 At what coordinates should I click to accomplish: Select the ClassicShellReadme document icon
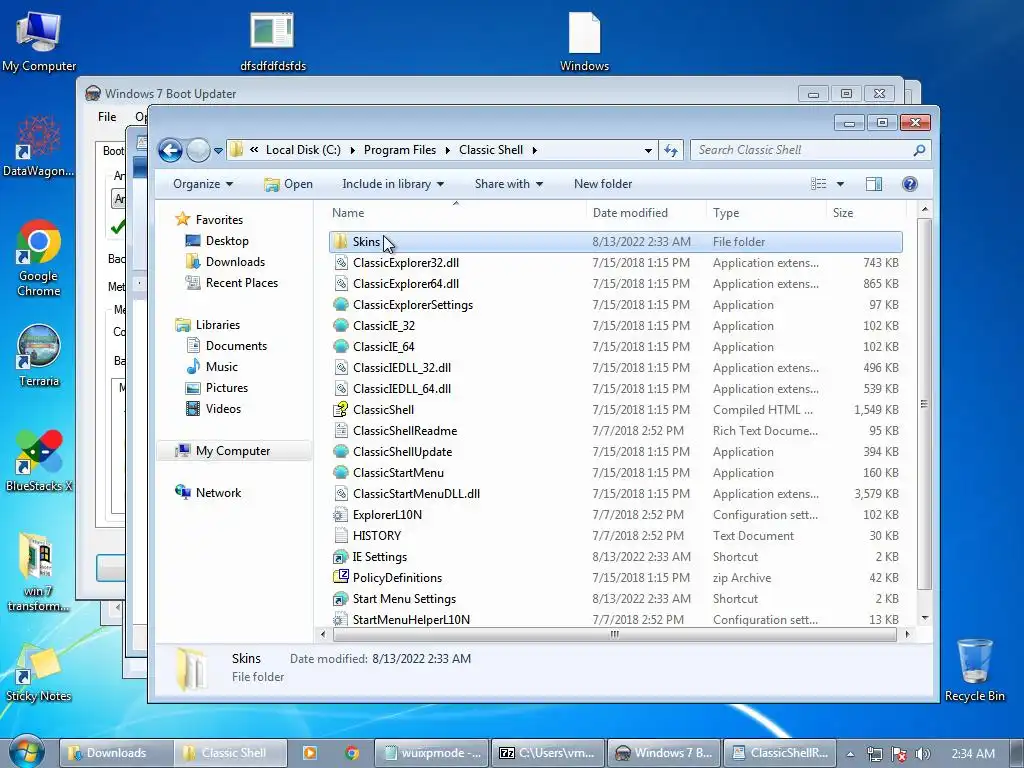tap(340, 430)
